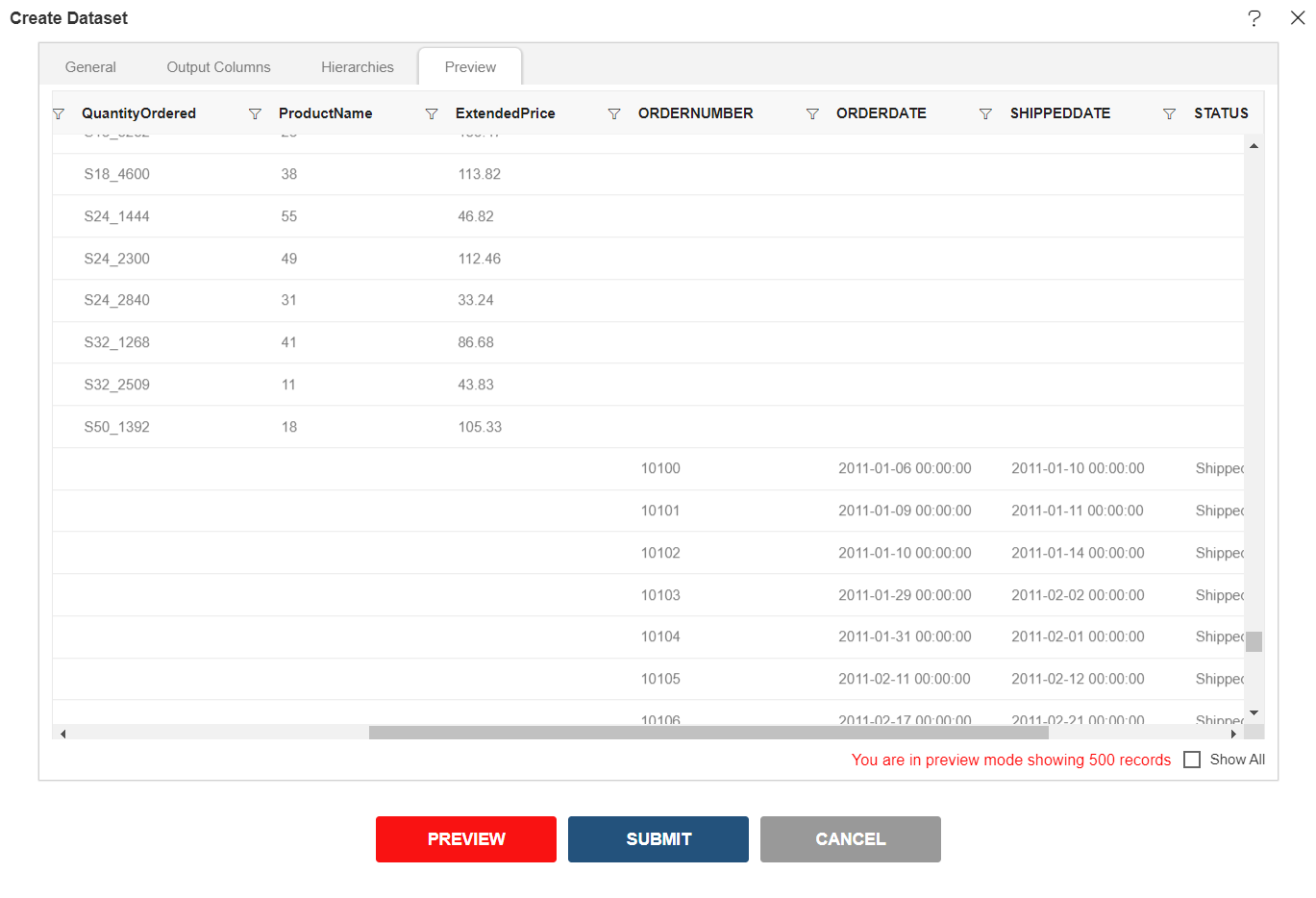1316x898 pixels.
Task: Click the 500 records preview mode message
Action: pos(1011,760)
